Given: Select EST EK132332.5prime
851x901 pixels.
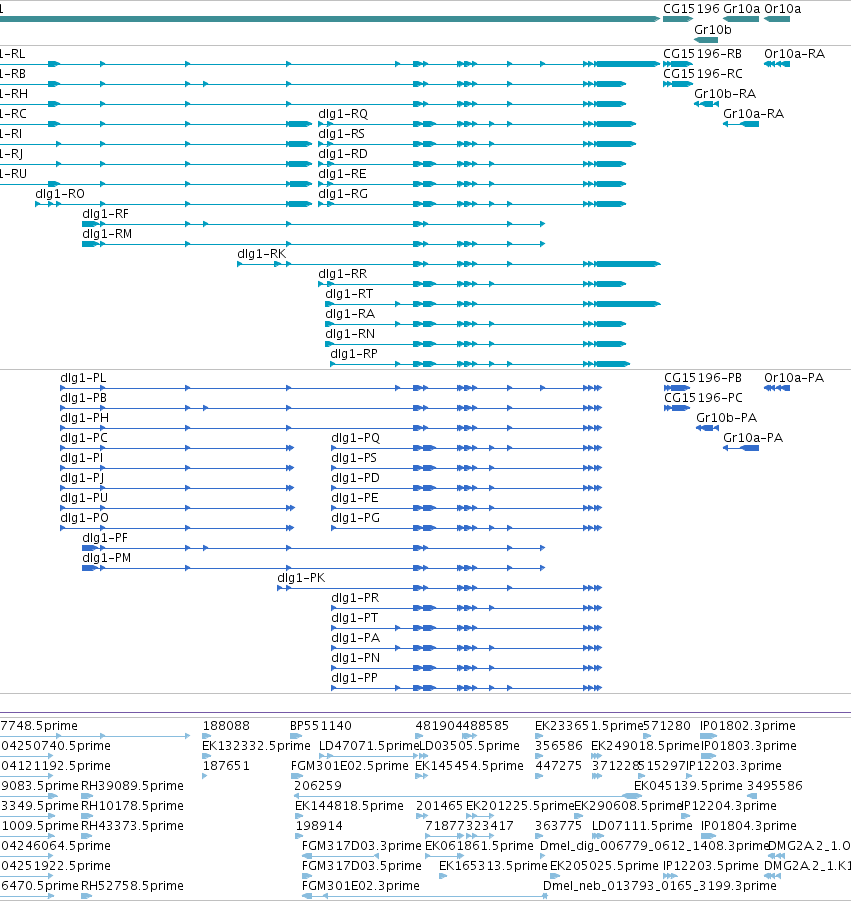Looking at the screenshot, I should [x=256, y=745].
